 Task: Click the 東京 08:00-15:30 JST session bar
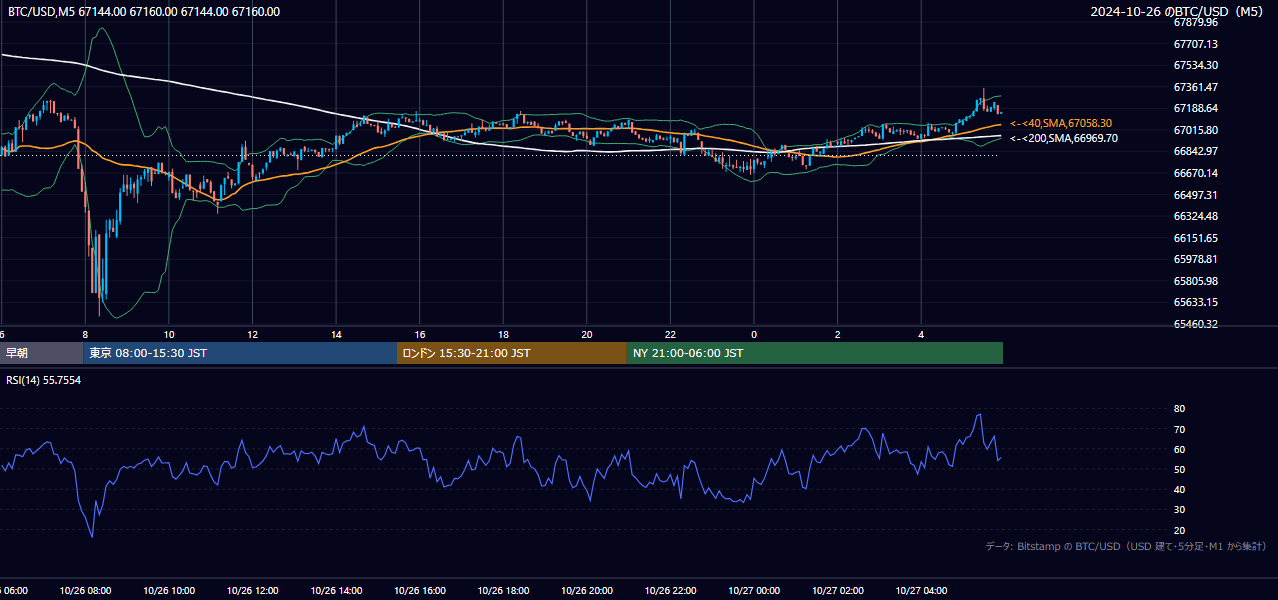pos(240,353)
